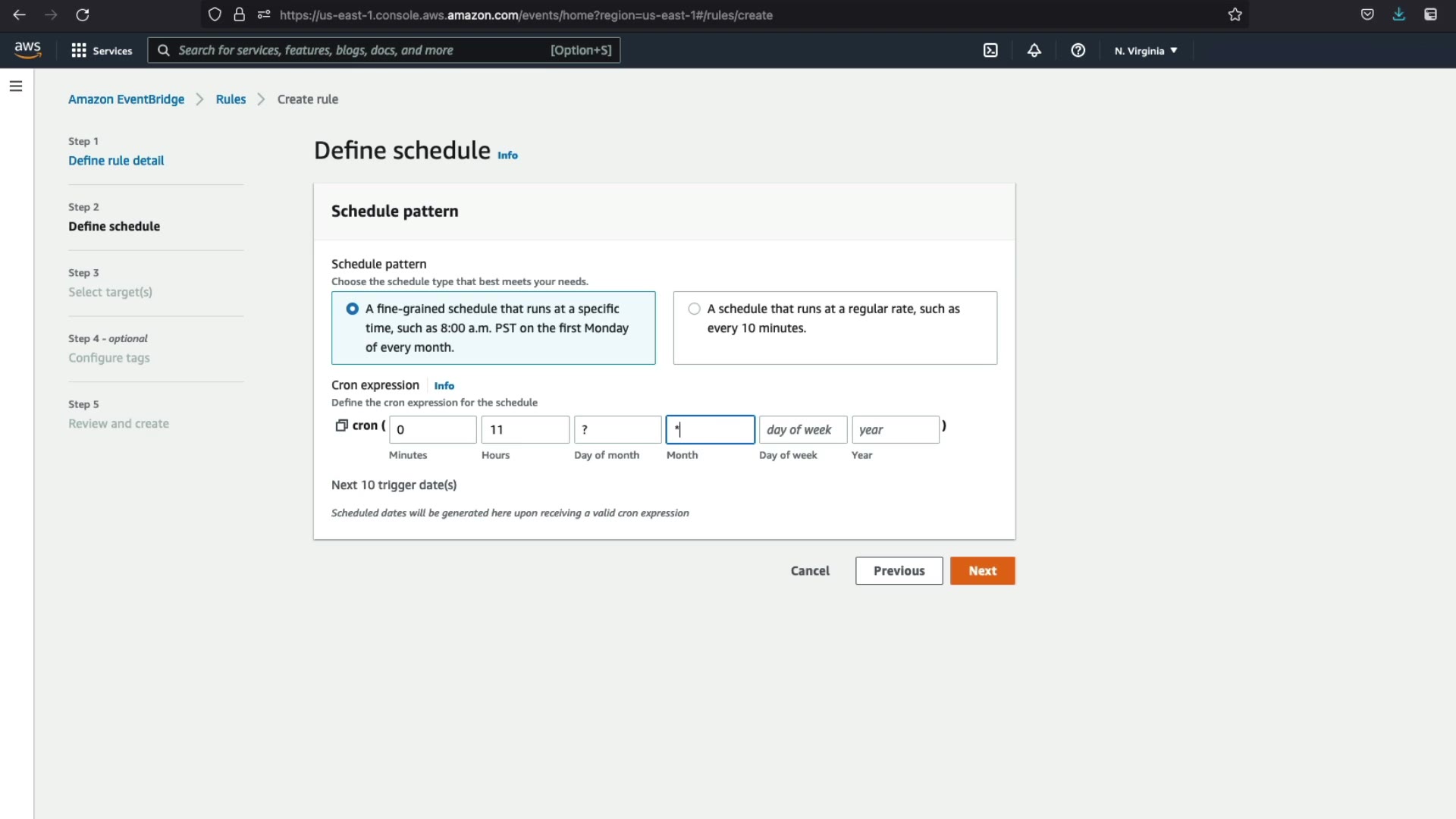Open the notifications bell
1456x819 pixels.
1034,50
